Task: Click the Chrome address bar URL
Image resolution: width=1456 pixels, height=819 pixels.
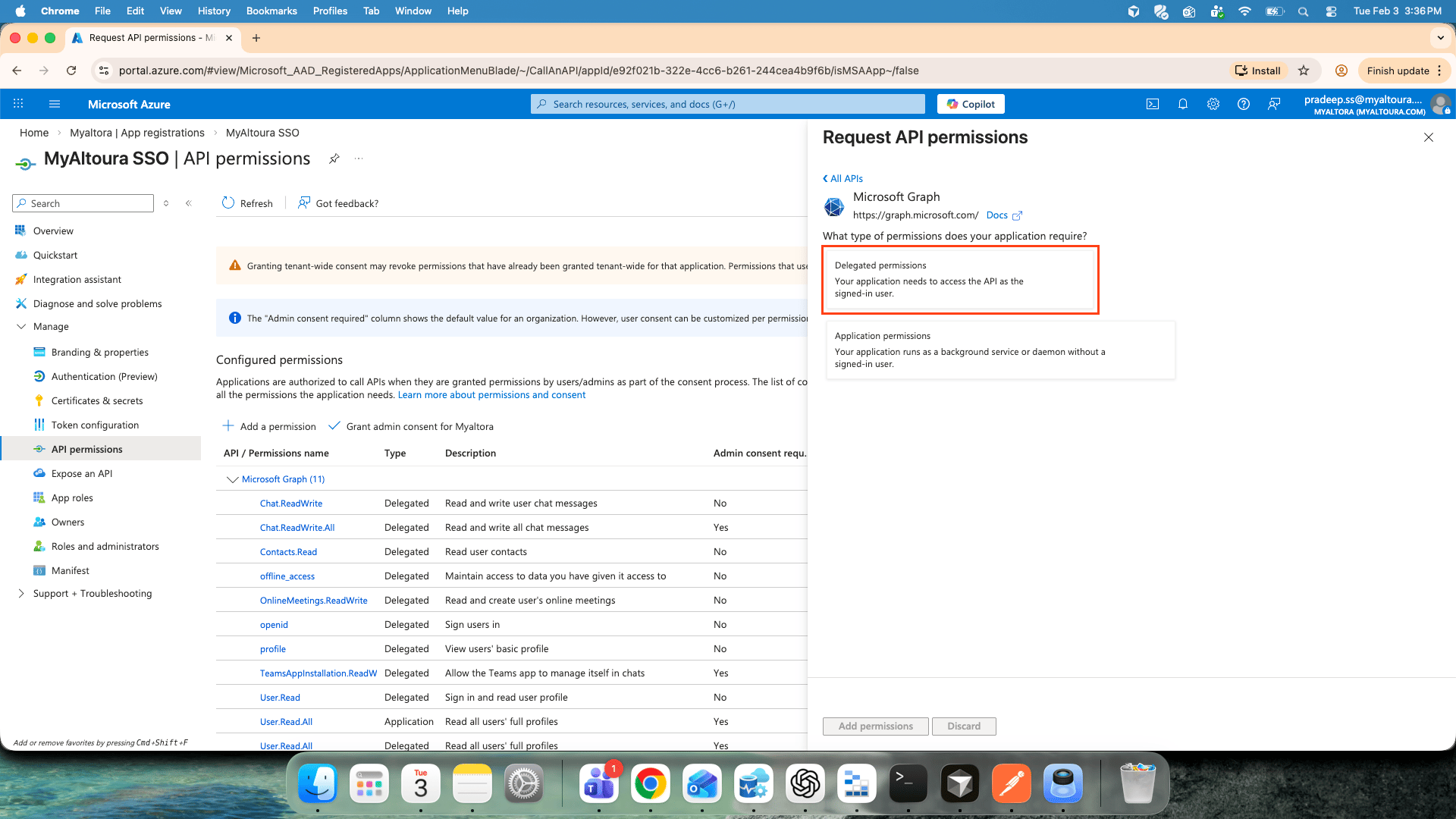Action: (x=519, y=71)
